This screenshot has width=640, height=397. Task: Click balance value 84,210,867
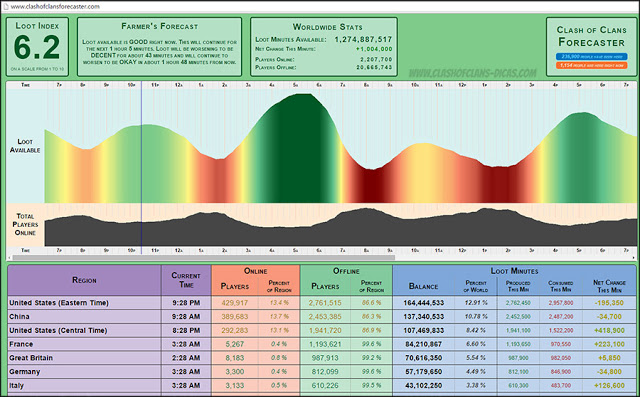tap(423, 344)
